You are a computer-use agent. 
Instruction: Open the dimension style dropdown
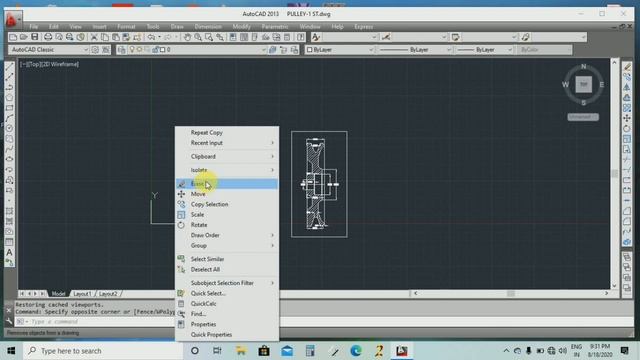point(444,38)
